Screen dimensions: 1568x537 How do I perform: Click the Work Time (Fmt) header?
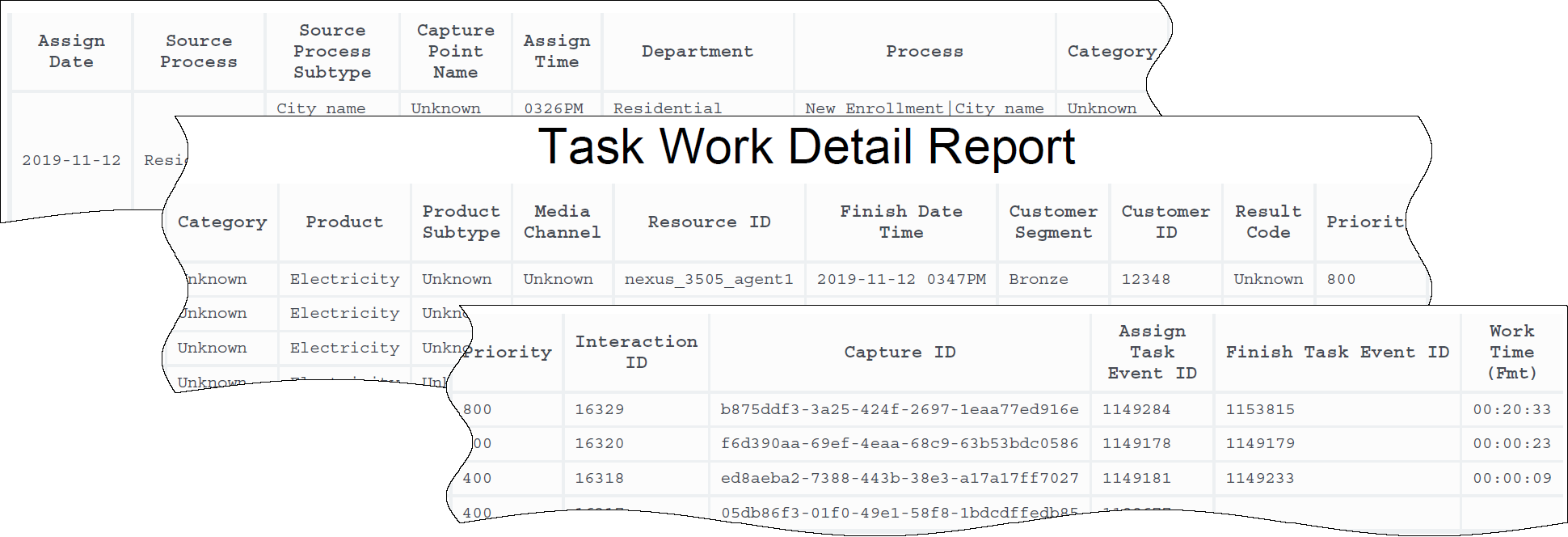(x=1511, y=352)
